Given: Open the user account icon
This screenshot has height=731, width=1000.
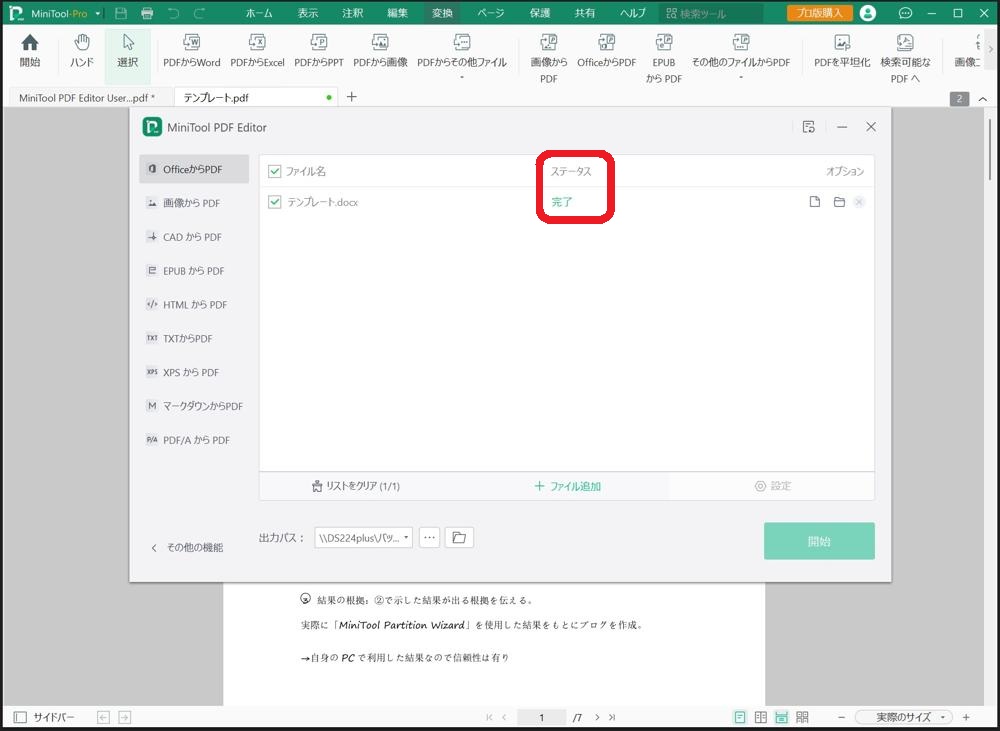Looking at the screenshot, I should click(x=867, y=13).
